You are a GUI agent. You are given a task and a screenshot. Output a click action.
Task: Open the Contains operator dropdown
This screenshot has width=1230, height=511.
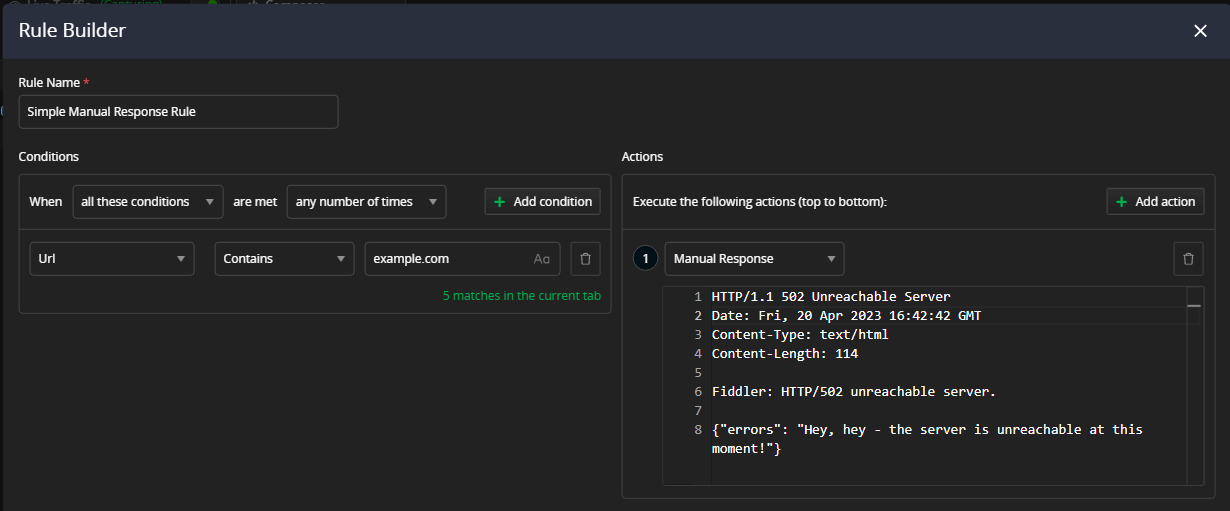(284, 258)
